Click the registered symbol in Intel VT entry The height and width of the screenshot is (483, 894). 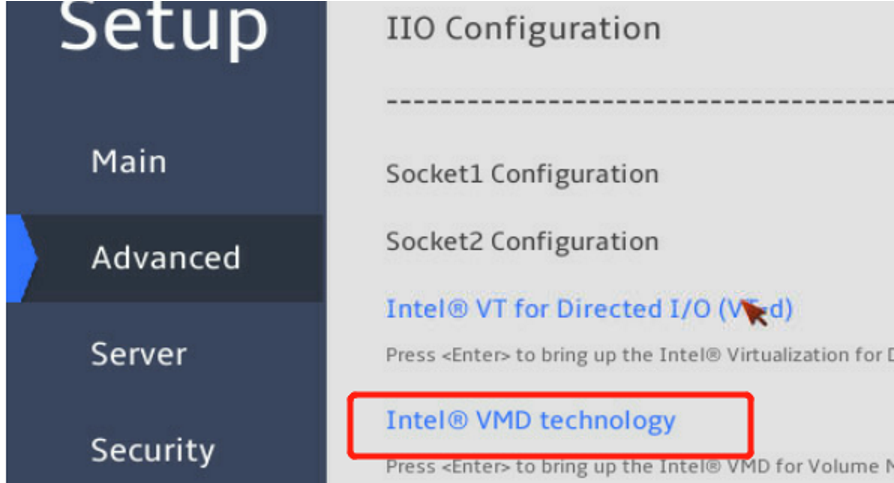pos(458,309)
